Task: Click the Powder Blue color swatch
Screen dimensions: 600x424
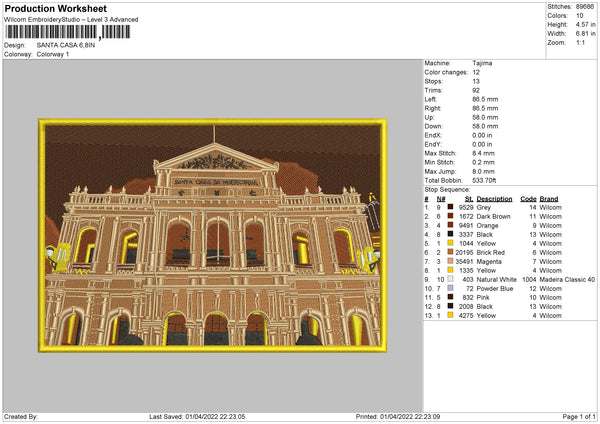Action: point(450,288)
